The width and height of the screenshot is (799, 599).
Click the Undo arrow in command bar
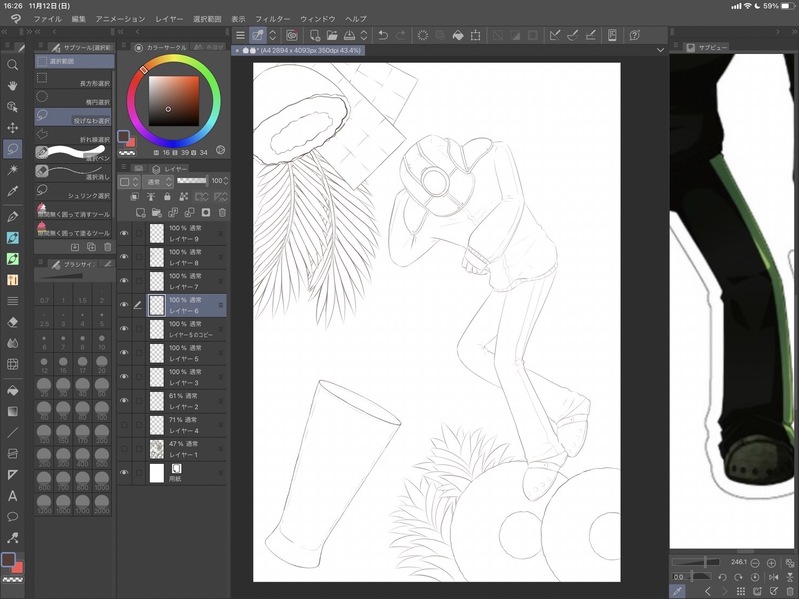pos(383,35)
